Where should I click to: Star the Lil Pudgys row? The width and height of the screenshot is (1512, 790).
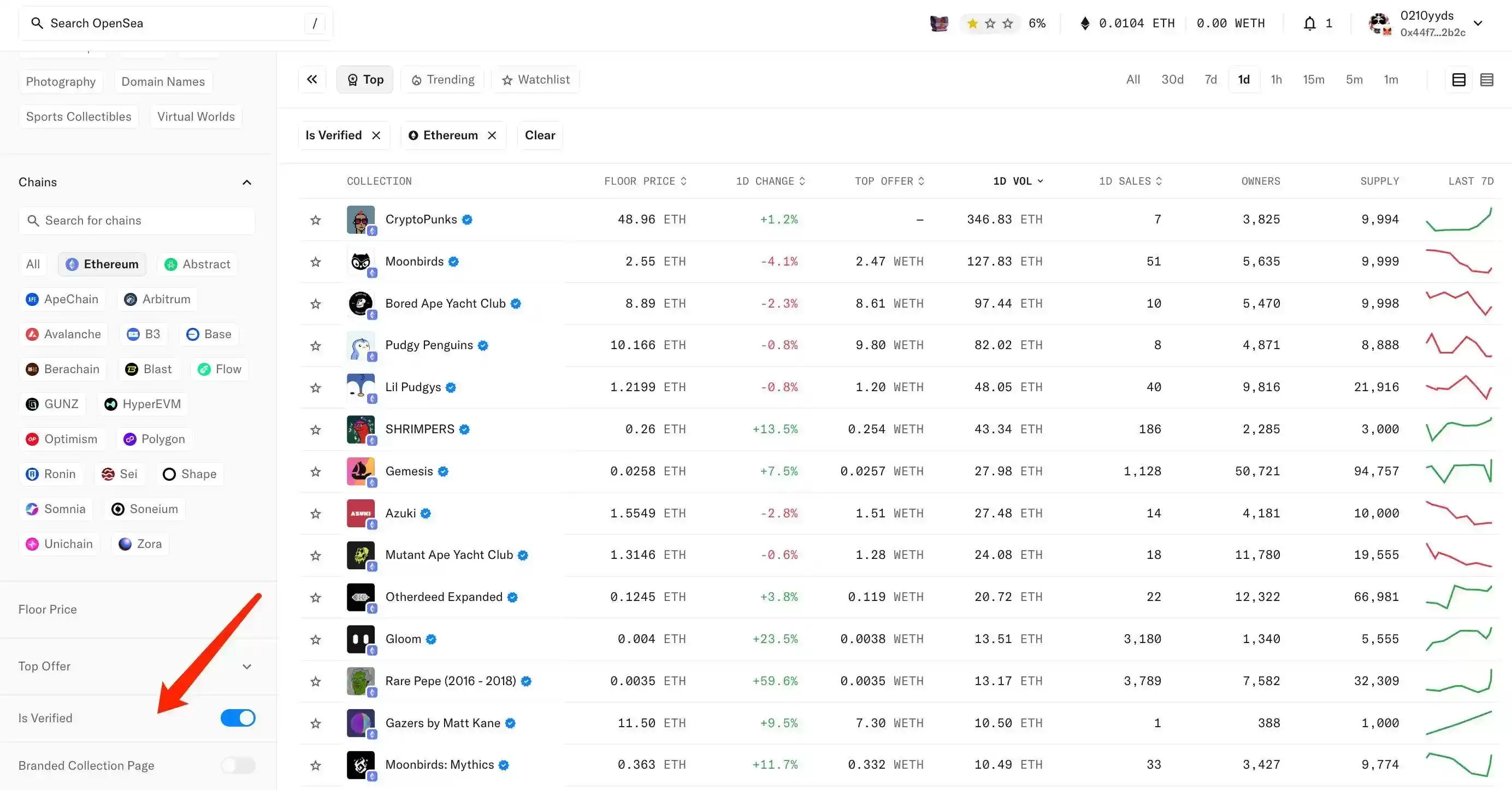pos(315,387)
